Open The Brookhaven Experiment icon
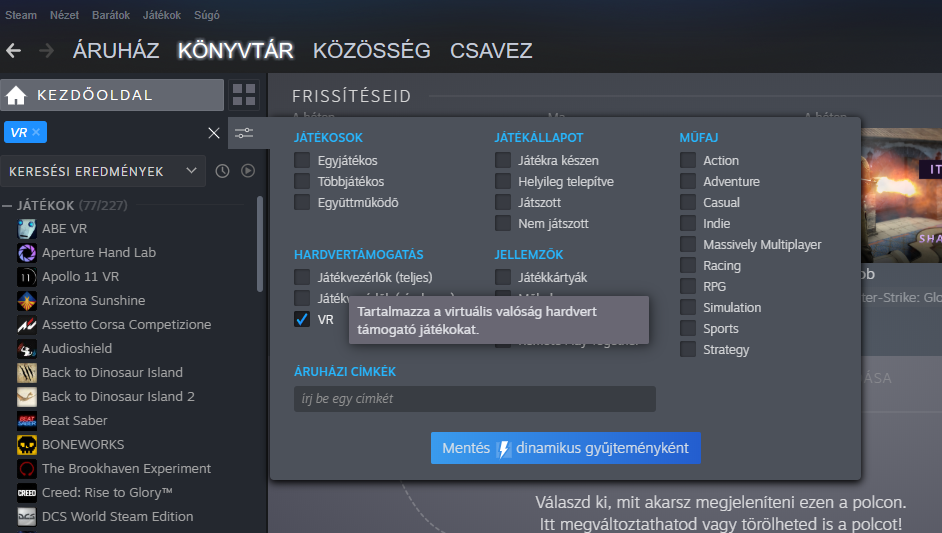Screen dimensions: 942x533 tap(27, 469)
